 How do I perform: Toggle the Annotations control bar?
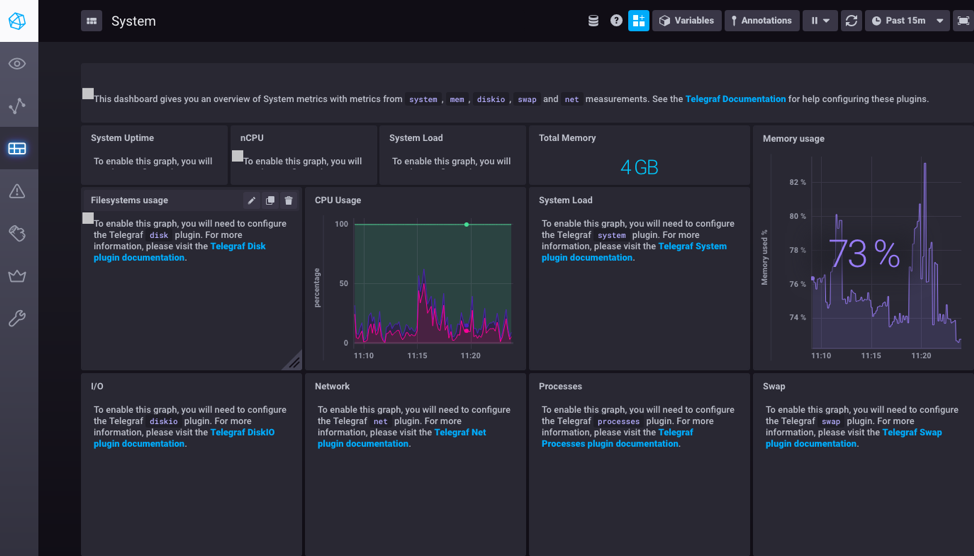click(x=760, y=21)
